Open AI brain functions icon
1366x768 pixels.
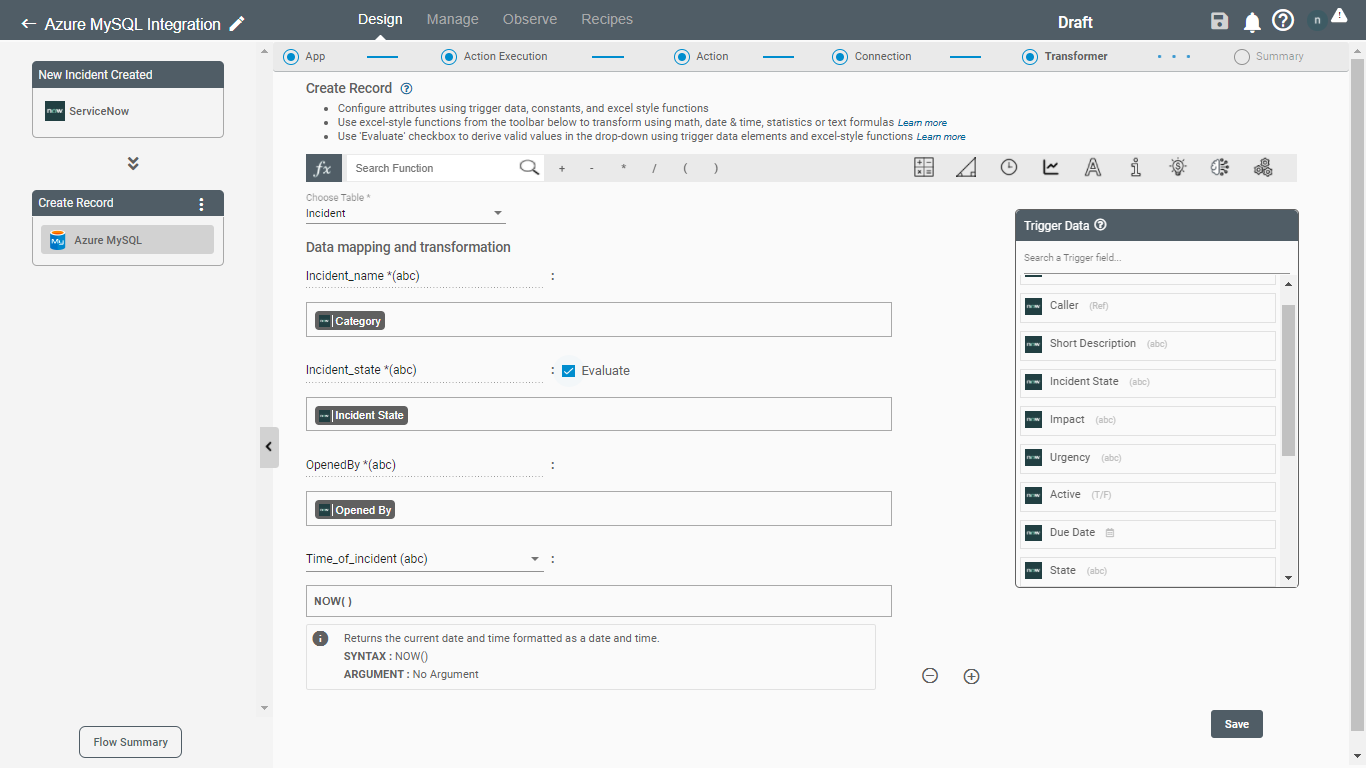(x=1220, y=168)
